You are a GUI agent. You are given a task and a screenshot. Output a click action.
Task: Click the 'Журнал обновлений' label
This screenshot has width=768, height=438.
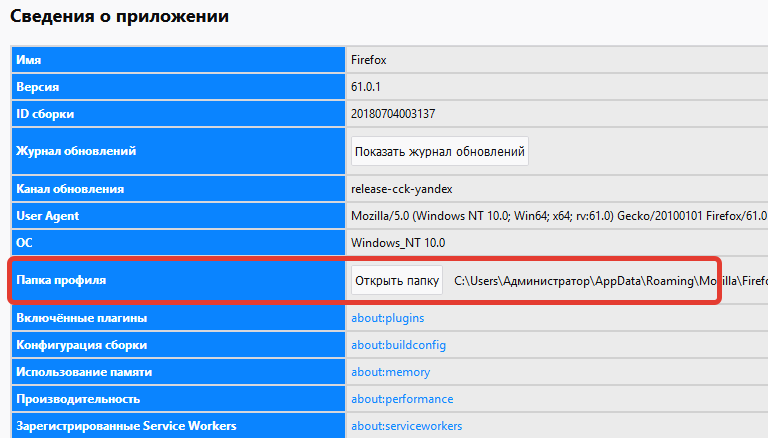[76, 151]
